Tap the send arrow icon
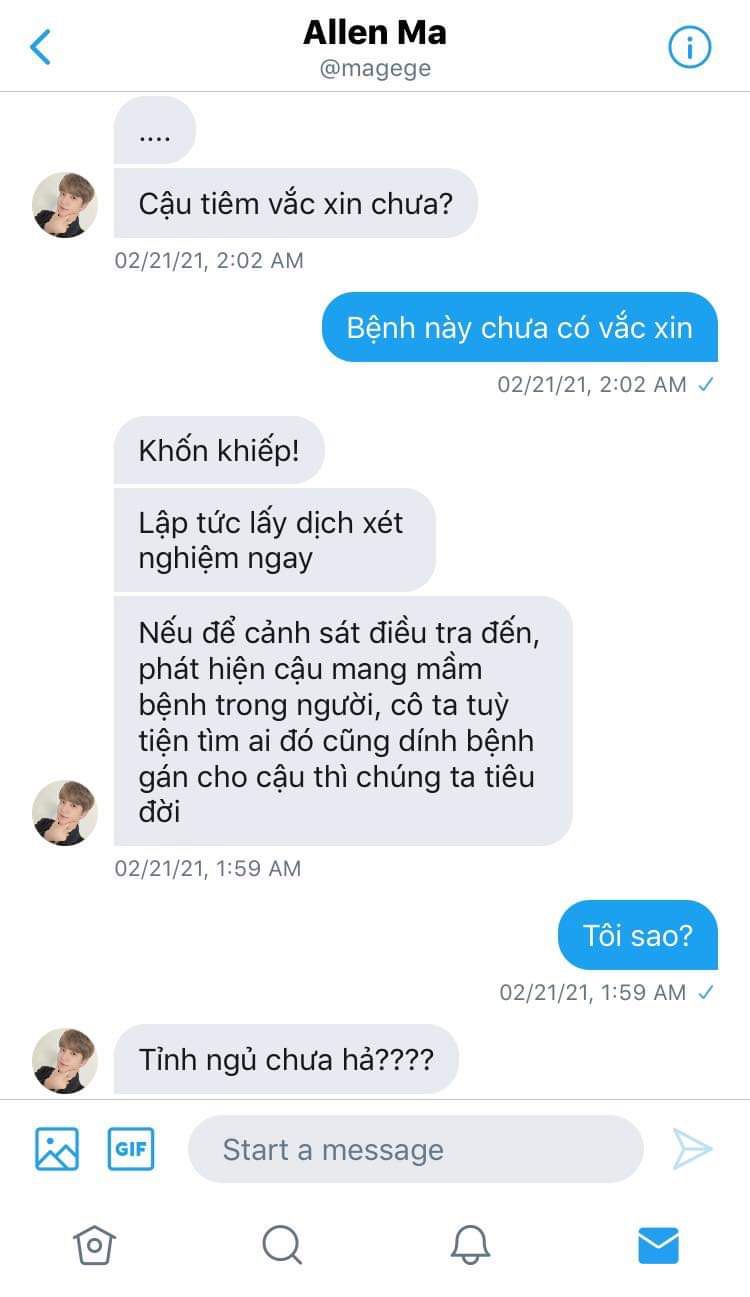Screen dimensions: 750x1297 click(692, 1149)
